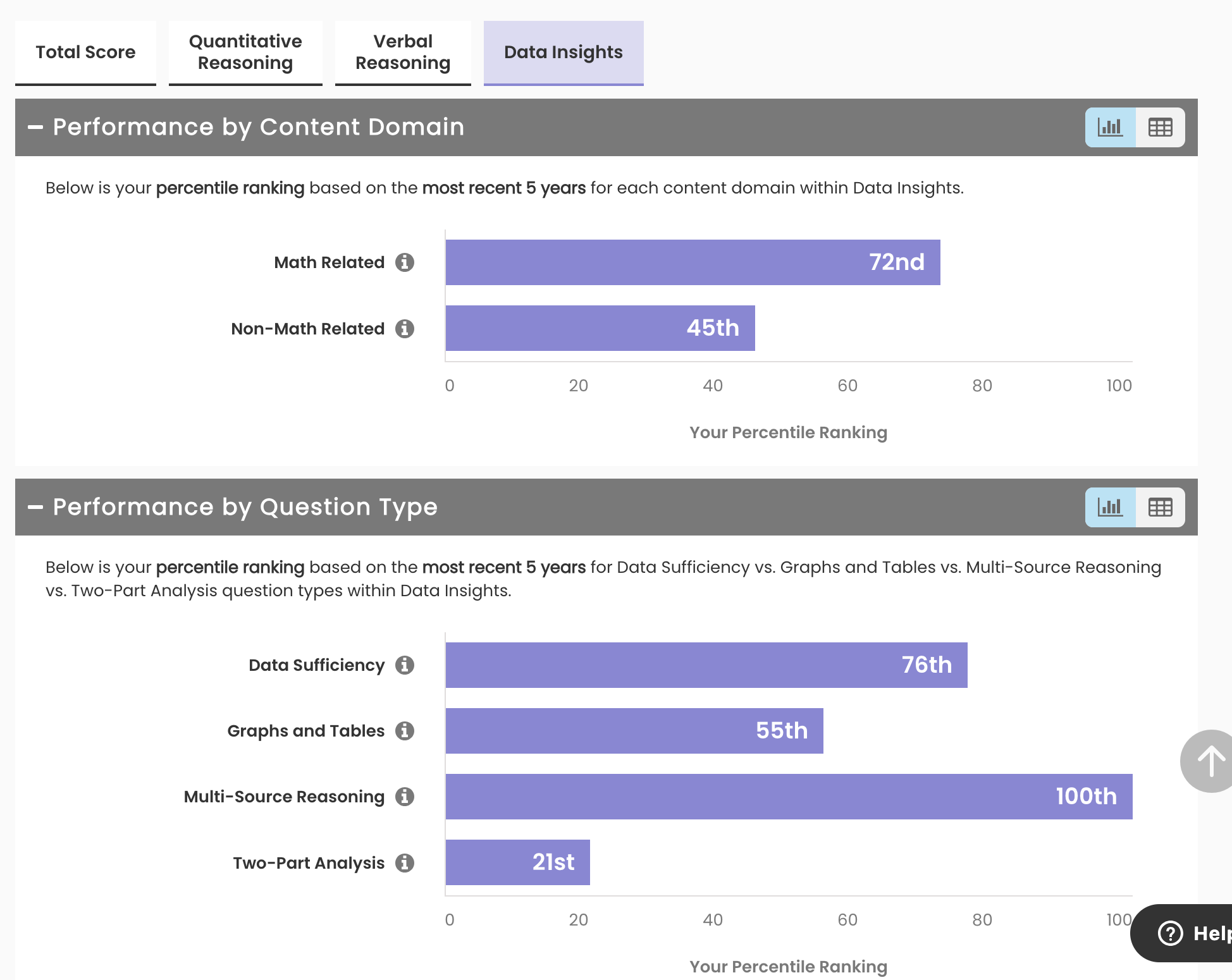Click the 100th percentile Multi-Source Reasoning bar

point(789,797)
